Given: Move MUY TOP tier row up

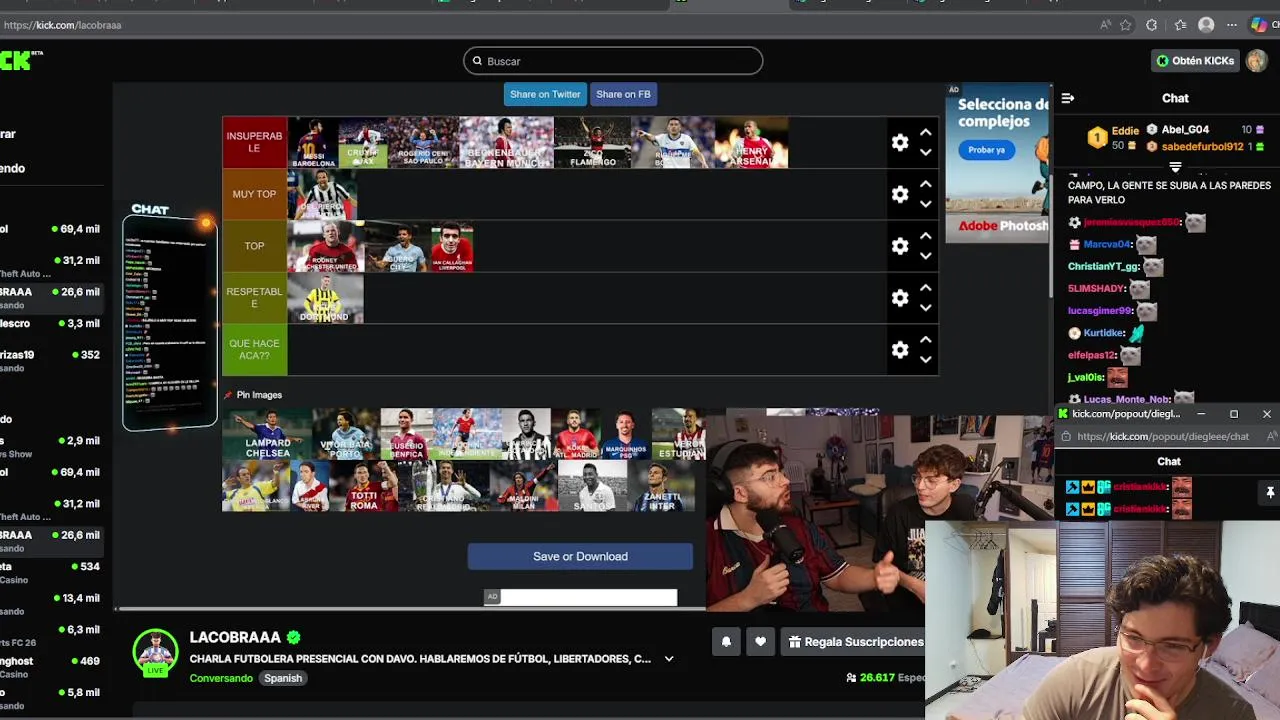Looking at the screenshot, I should (x=926, y=184).
